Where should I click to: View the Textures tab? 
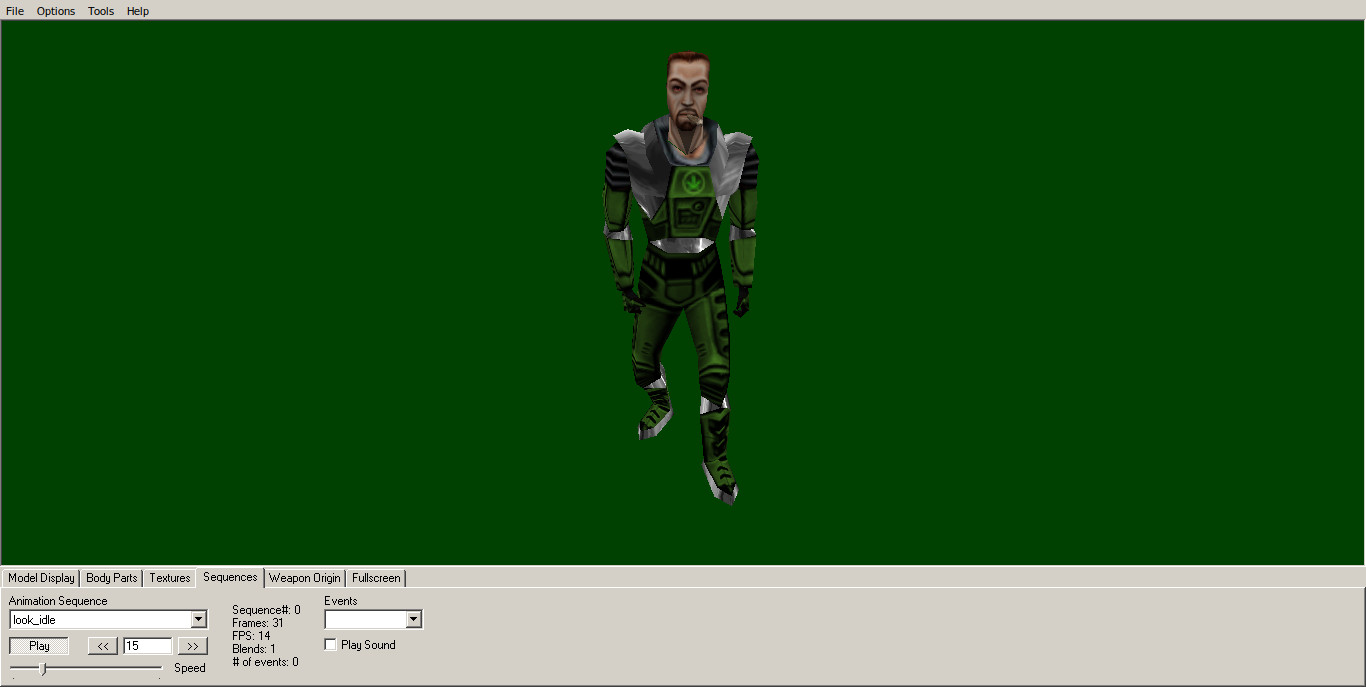[169, 578]
